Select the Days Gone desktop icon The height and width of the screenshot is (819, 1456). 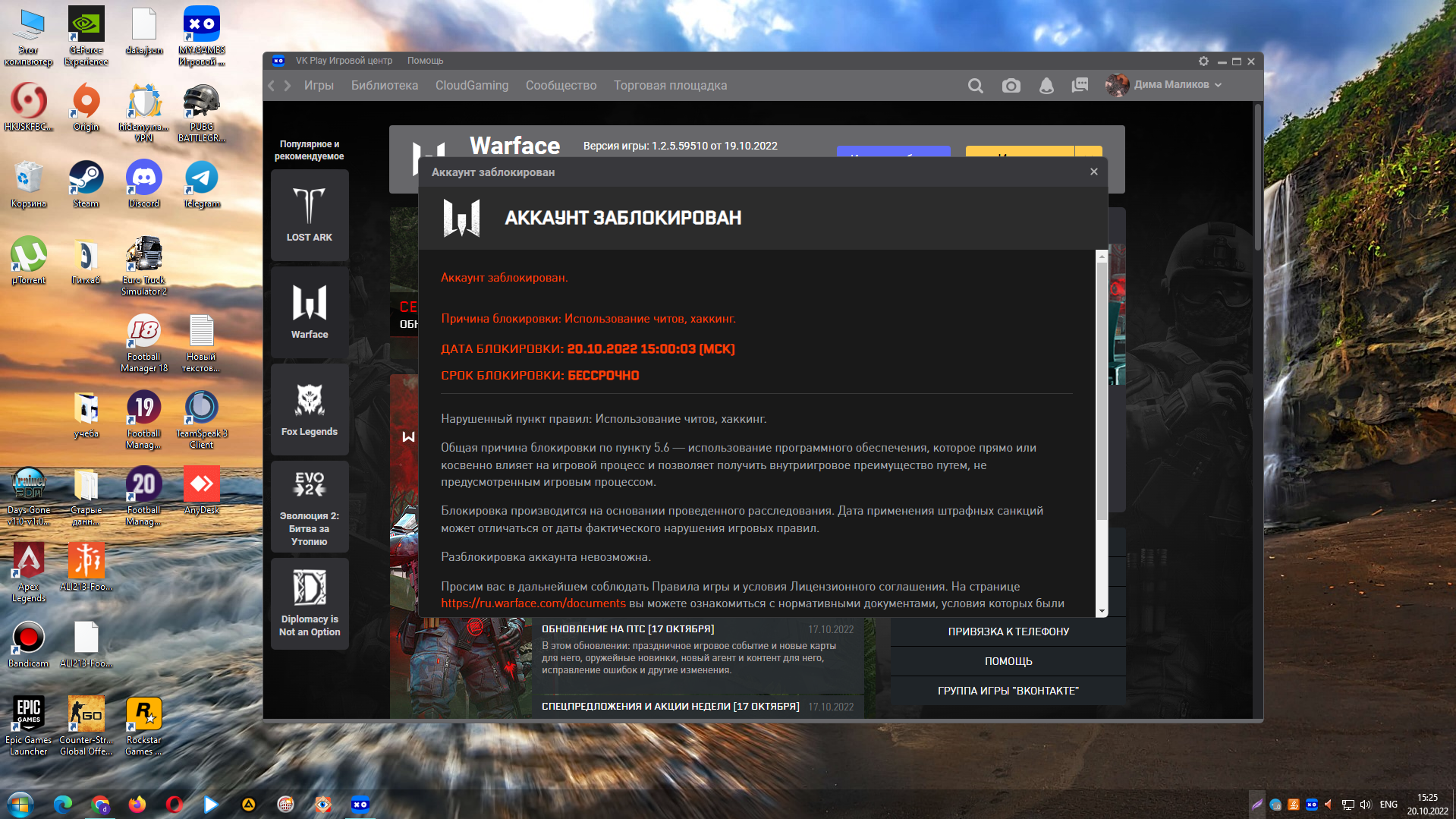coord(28,496)
